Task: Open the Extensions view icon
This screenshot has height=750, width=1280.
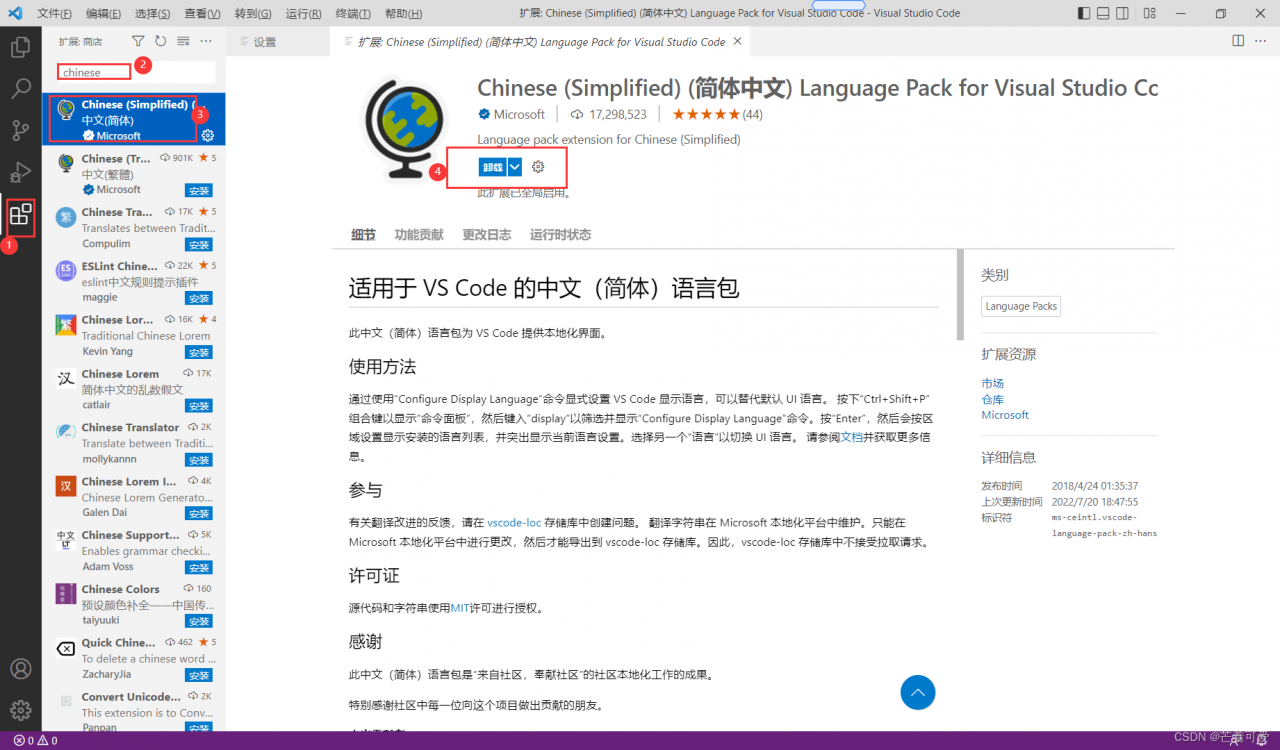Action: pos(20,214)
